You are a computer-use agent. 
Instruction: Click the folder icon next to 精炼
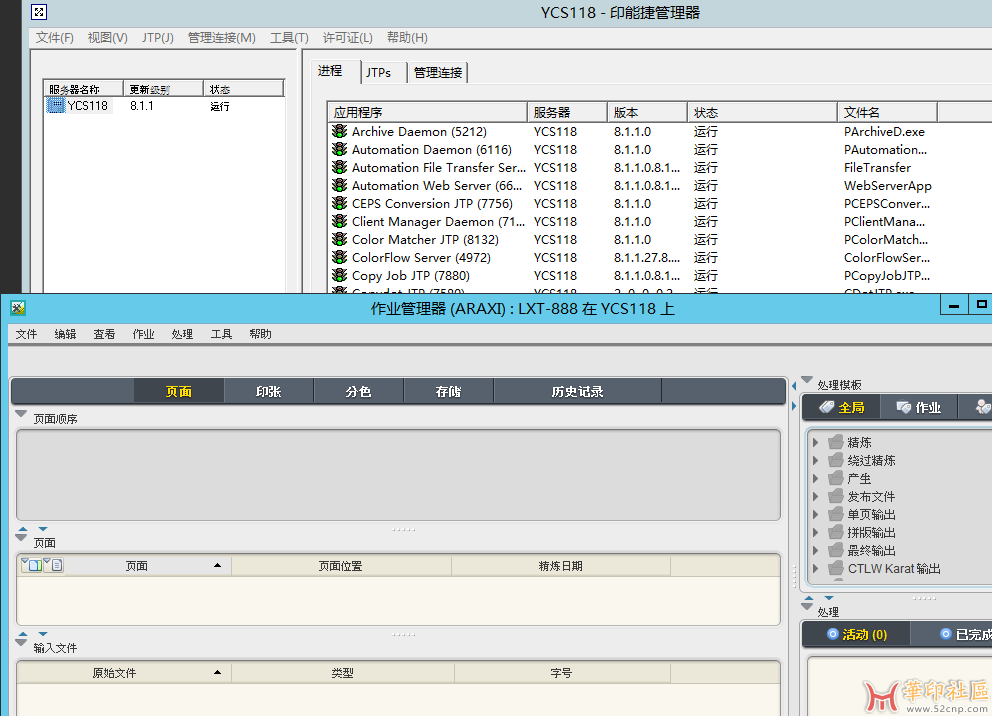[x=836, y=442]
